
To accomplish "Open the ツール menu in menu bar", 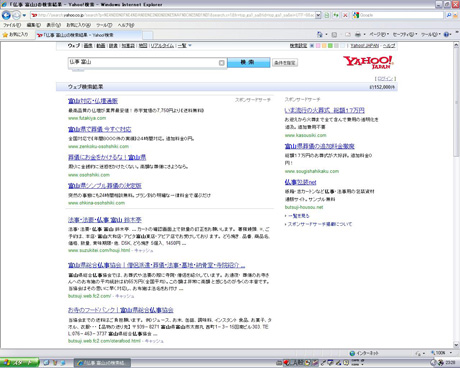I will pyautogui.click(x=104, y=25).
